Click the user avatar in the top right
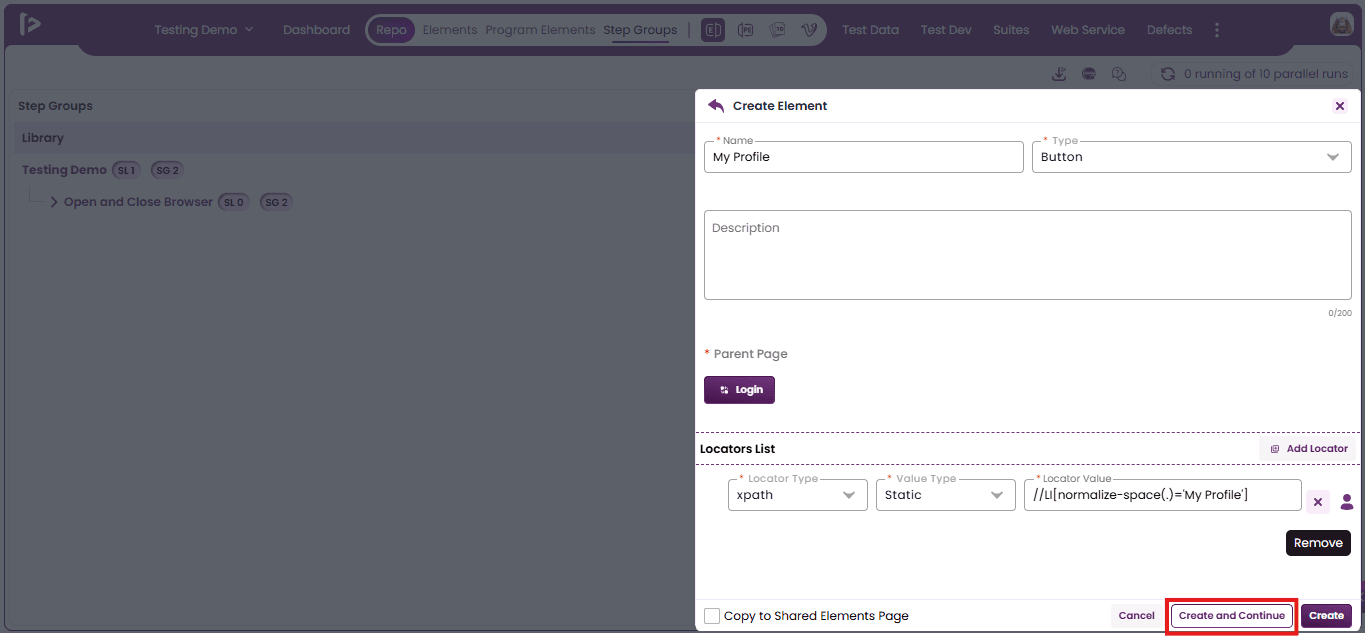Viewport: 1365px width, 636px height. point(1341,25)
